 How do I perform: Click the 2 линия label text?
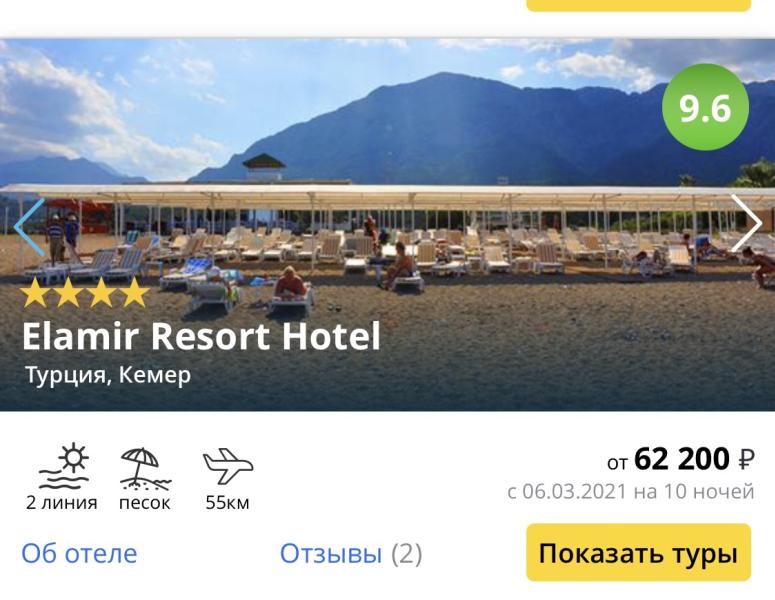(x=62, y=503)
